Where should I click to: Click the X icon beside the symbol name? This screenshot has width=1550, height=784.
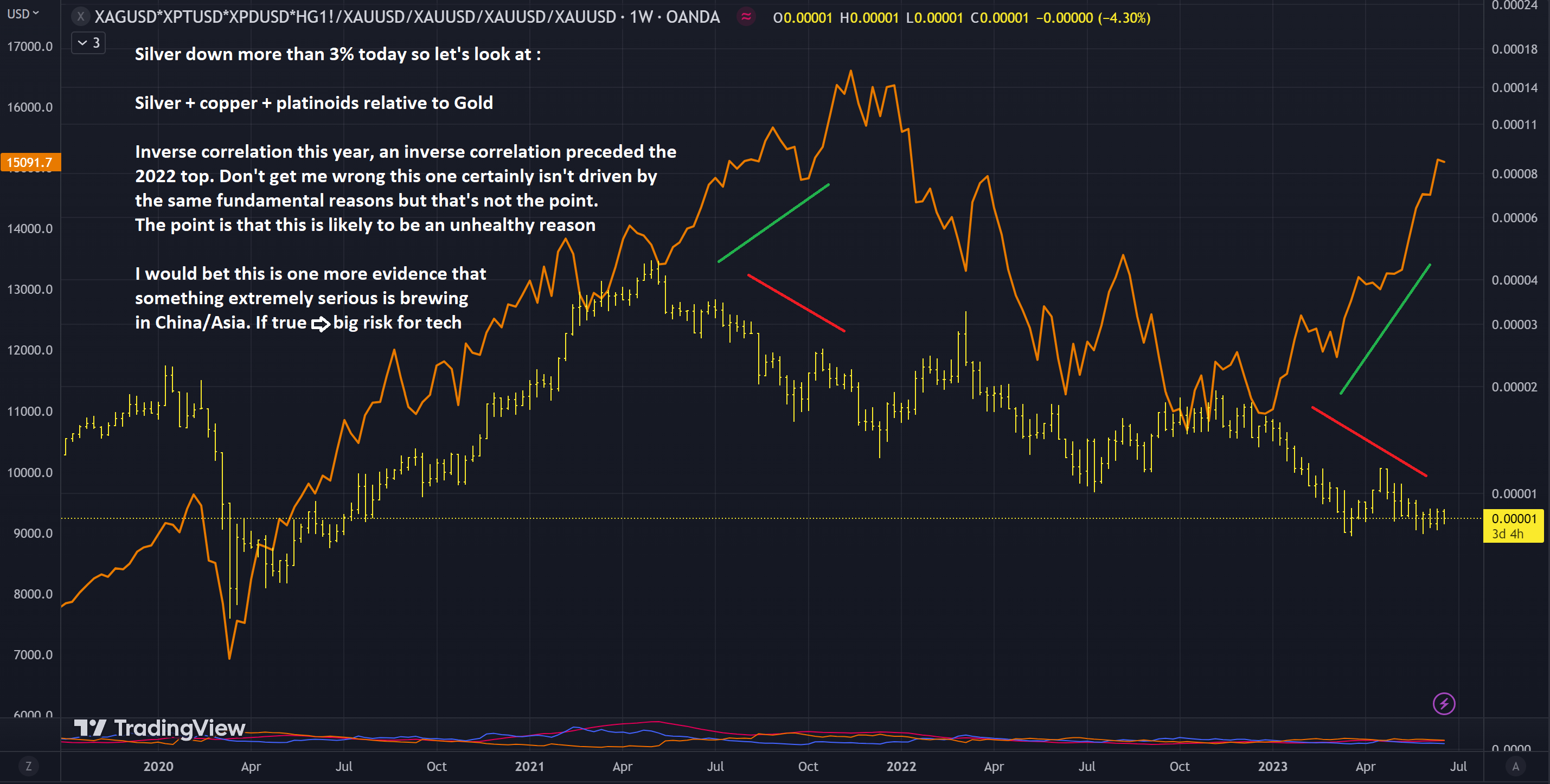coord(81,17)
